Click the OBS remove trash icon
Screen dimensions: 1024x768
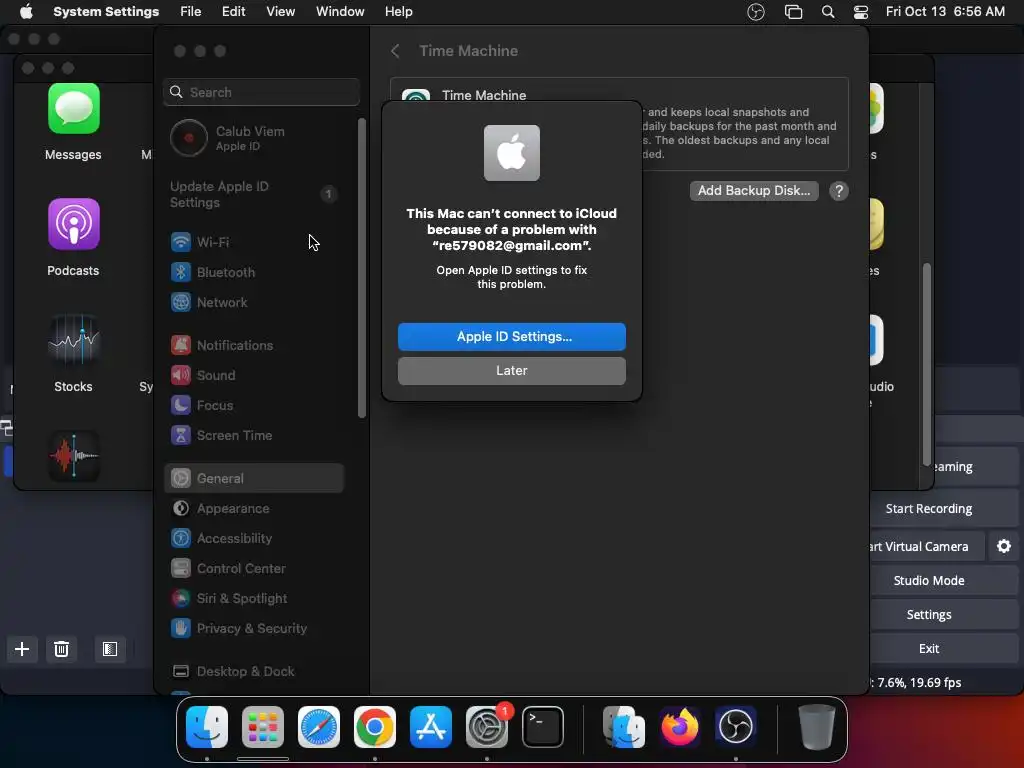point(61,648)
